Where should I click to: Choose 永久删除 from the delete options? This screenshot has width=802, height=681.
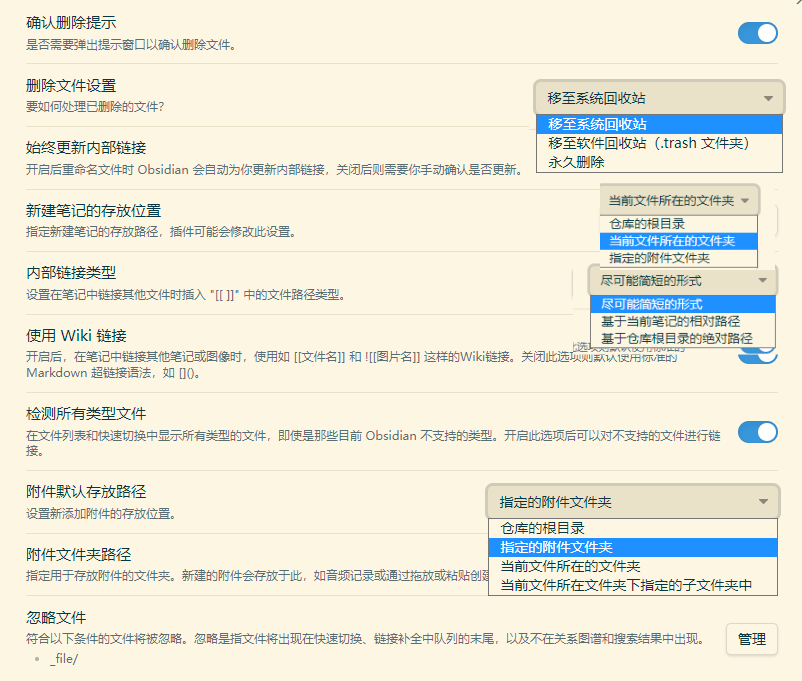pyautogui.click(x=577, y=161)
